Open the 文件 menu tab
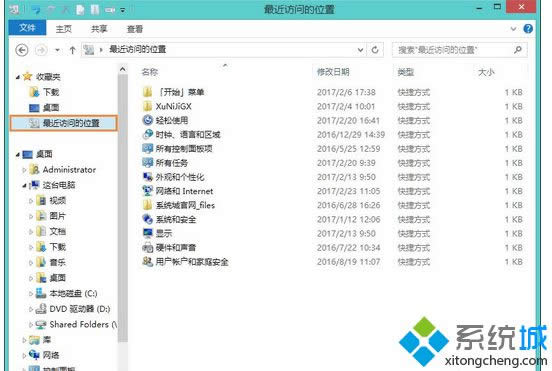 click(27, 27)
